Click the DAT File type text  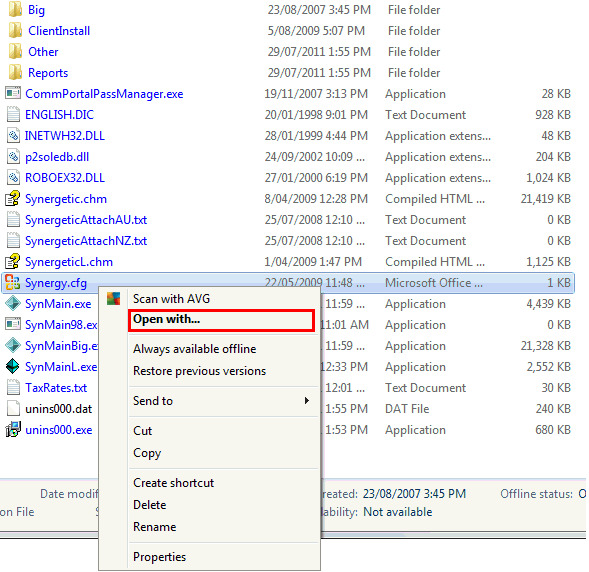click(407, 409)
